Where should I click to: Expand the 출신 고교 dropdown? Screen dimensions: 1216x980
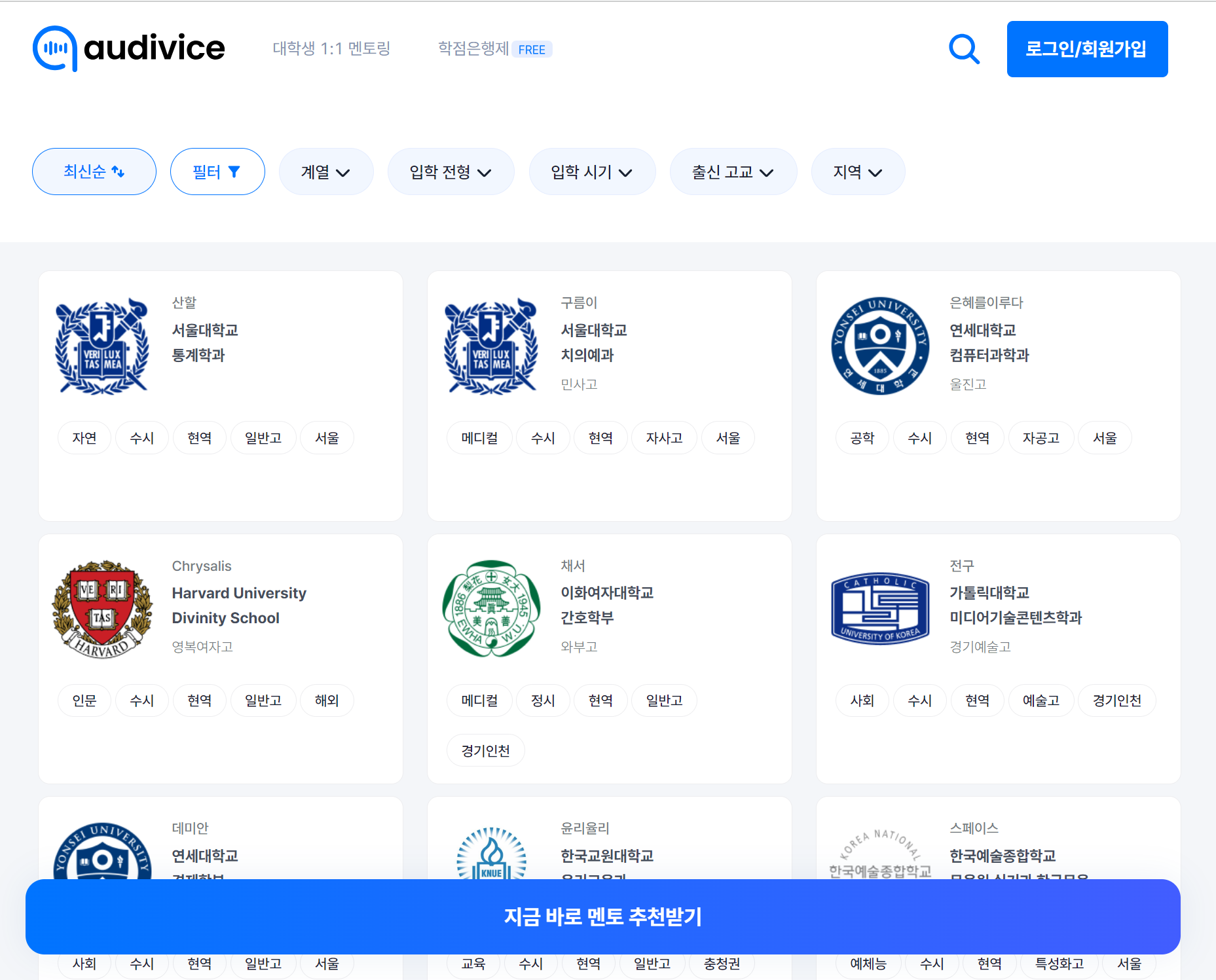pos(733,172)
